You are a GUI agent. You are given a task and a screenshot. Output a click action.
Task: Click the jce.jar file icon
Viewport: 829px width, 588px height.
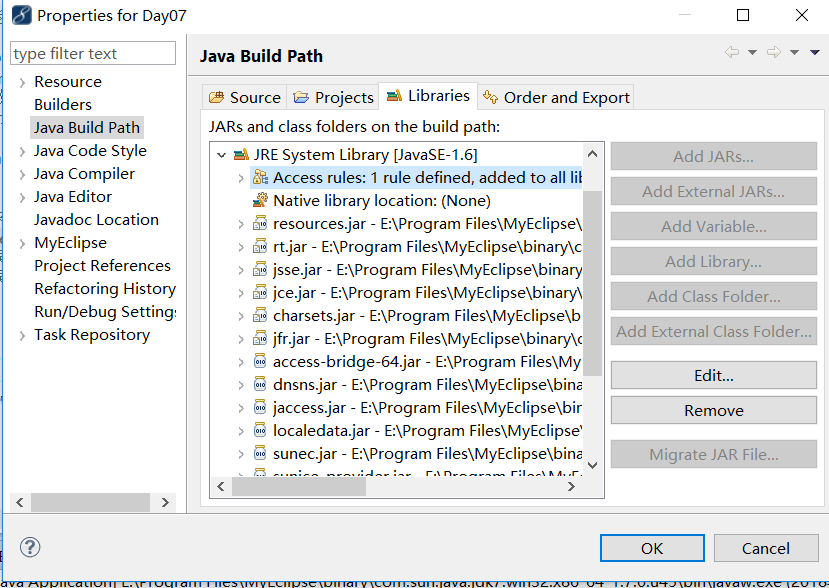pos(260,292)
